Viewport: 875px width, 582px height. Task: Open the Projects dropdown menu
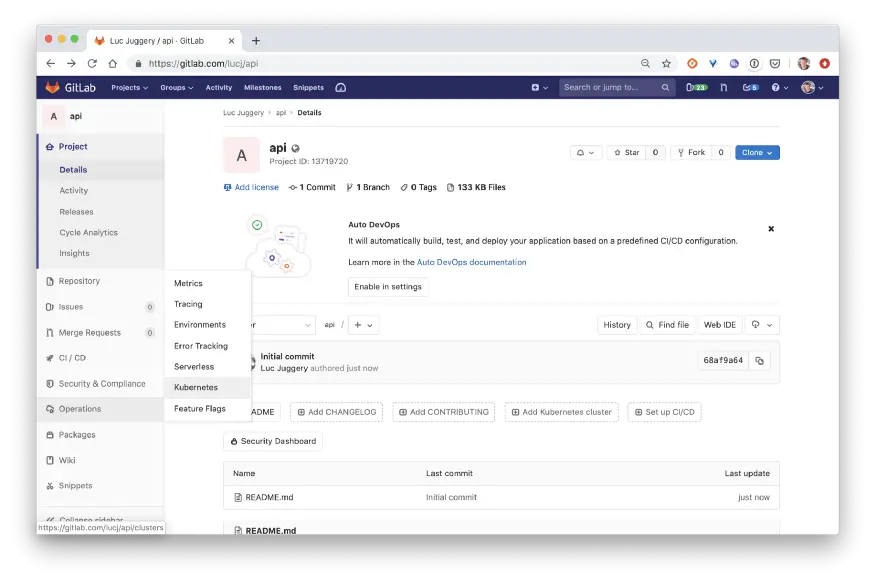[x=129, y=88]
